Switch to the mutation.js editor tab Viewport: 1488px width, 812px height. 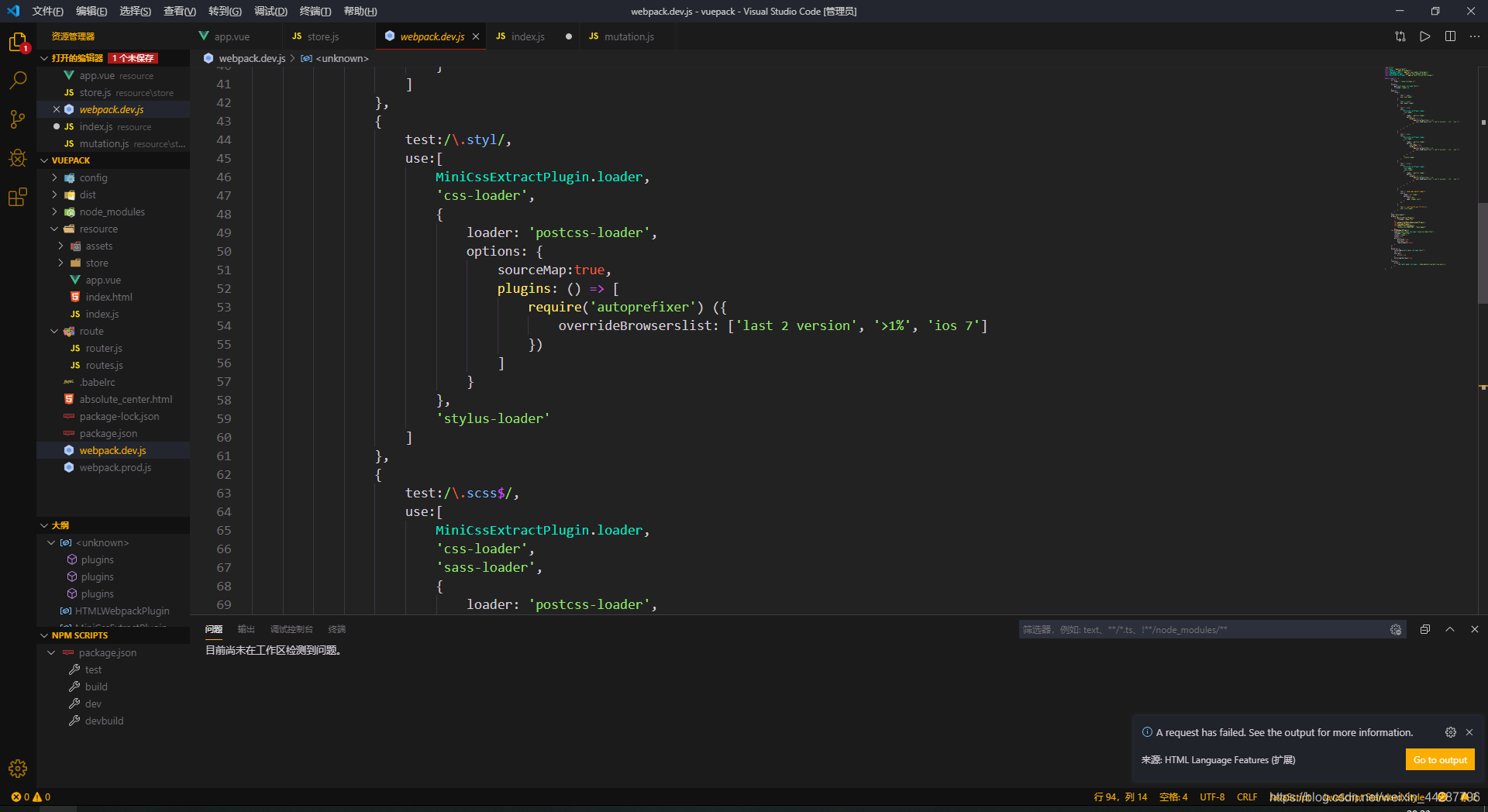coord(622,36)
